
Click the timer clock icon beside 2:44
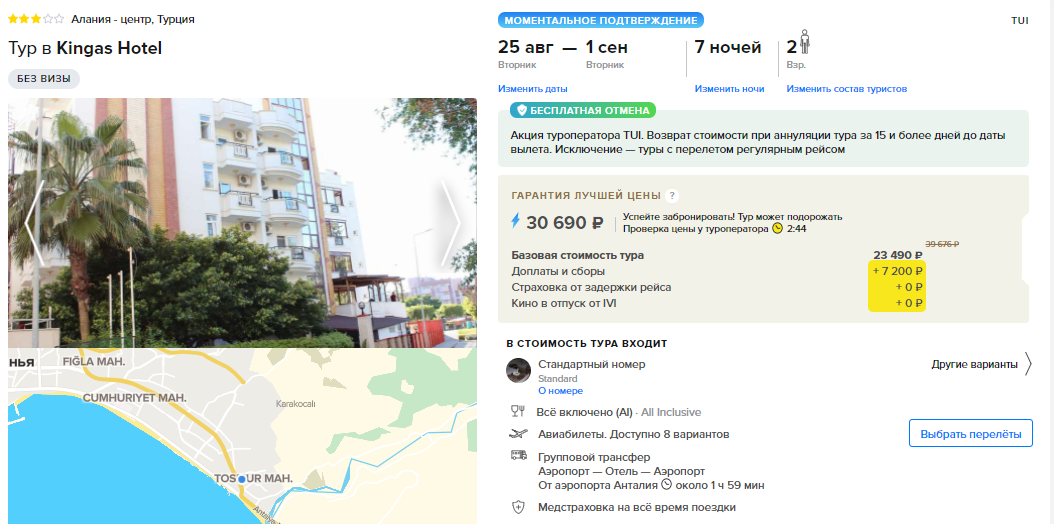click(x=778, y=228)
